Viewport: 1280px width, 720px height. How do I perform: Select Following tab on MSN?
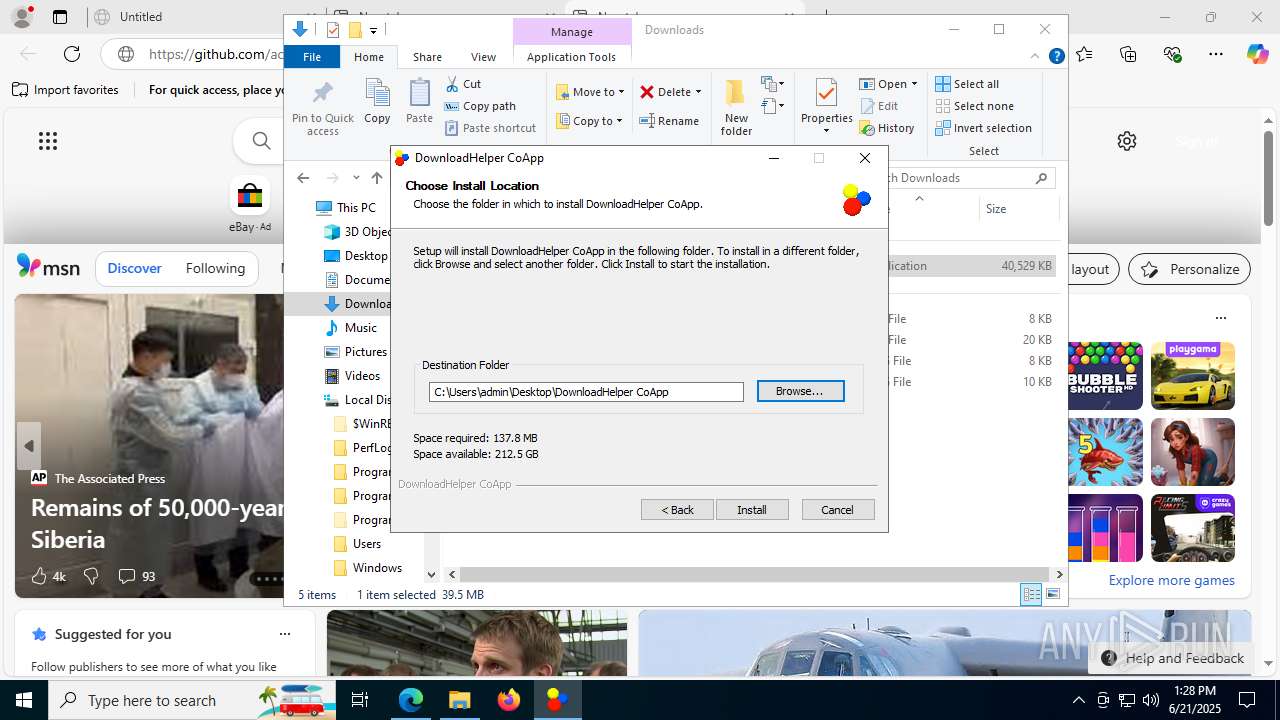click(215, 268)
